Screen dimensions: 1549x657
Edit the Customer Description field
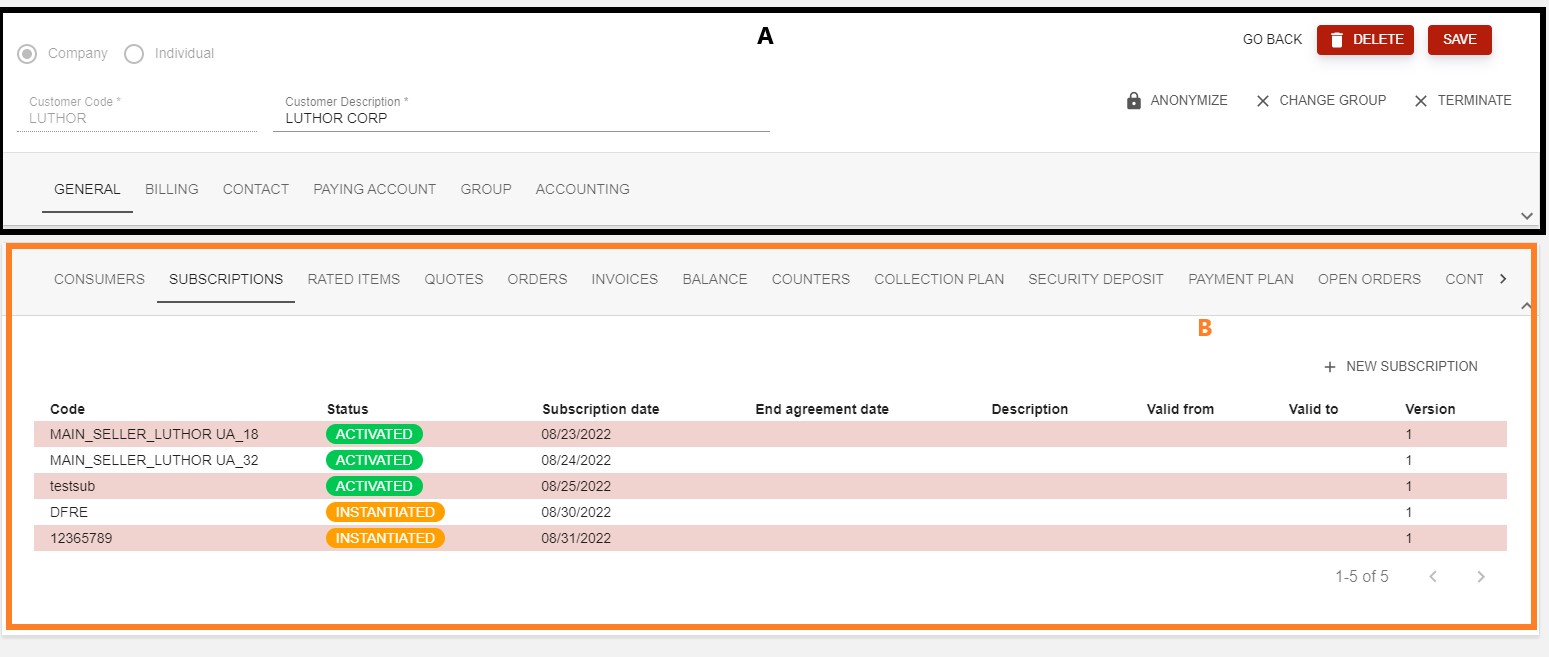[x=521, y=118]
